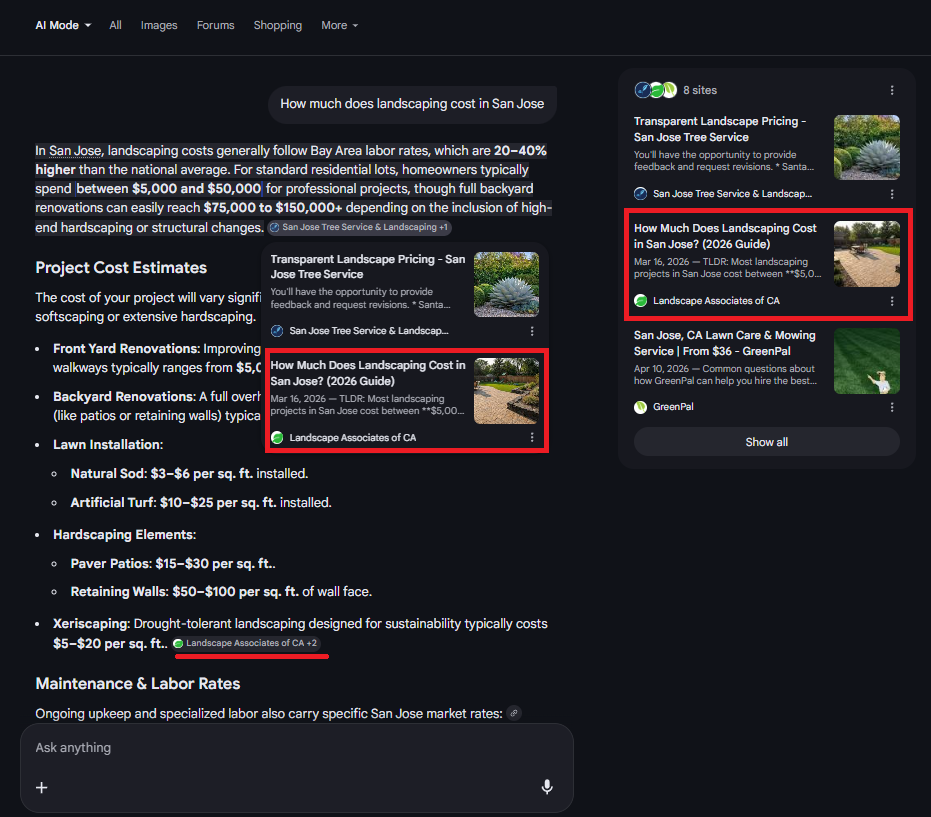Click the Artificial Turf price line
This screenshot has width=931, height=817.
coord(201,502)
